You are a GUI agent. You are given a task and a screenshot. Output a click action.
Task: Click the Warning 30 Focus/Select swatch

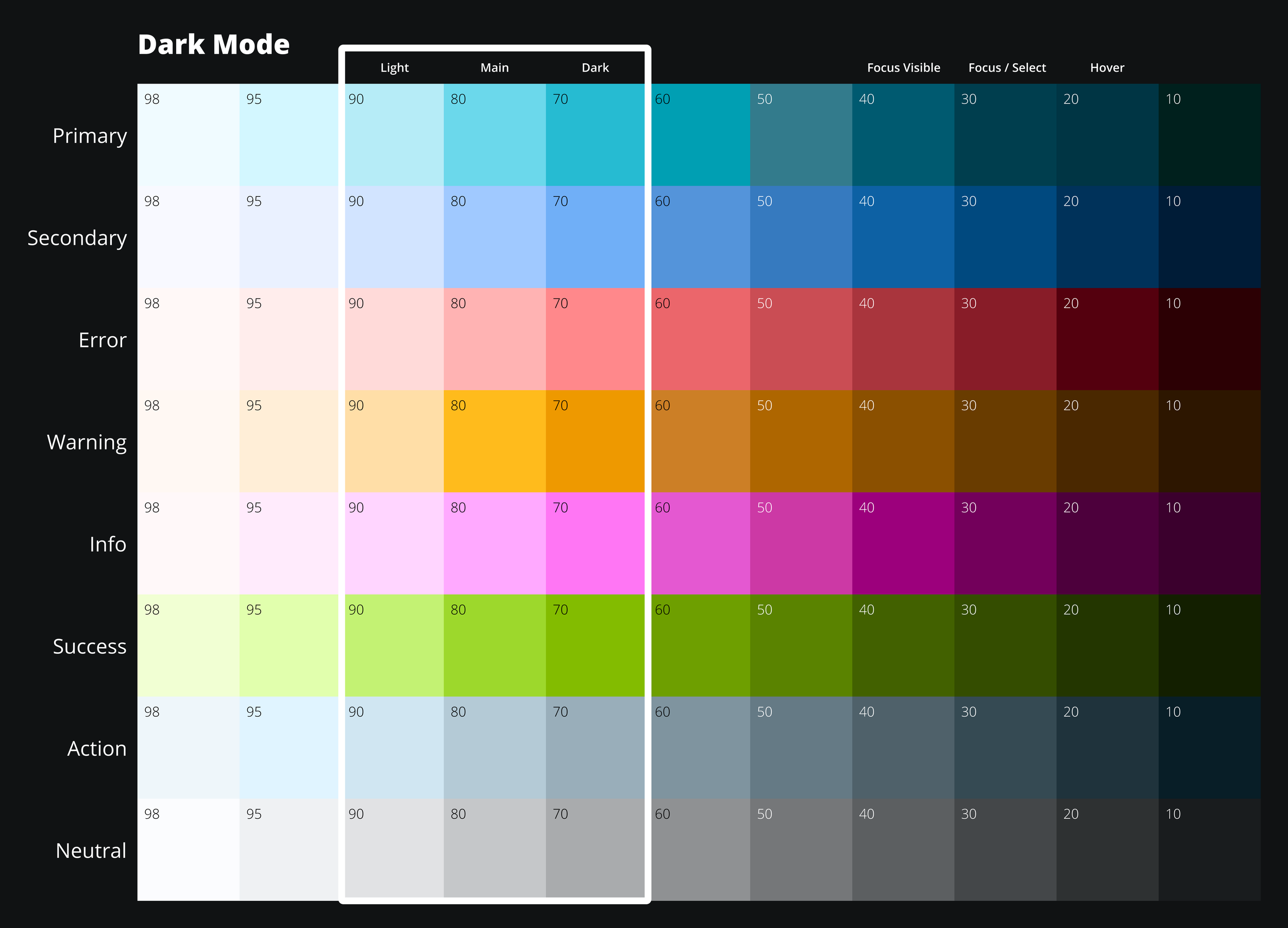[x=1005, y=441]
